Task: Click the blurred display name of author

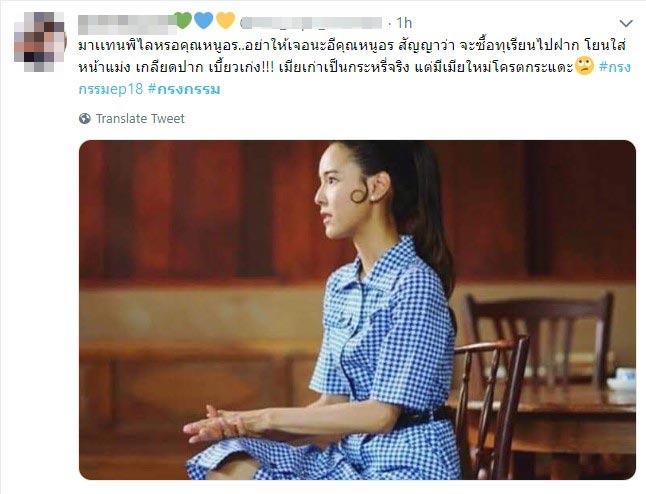Action: [x=126, y=23]
